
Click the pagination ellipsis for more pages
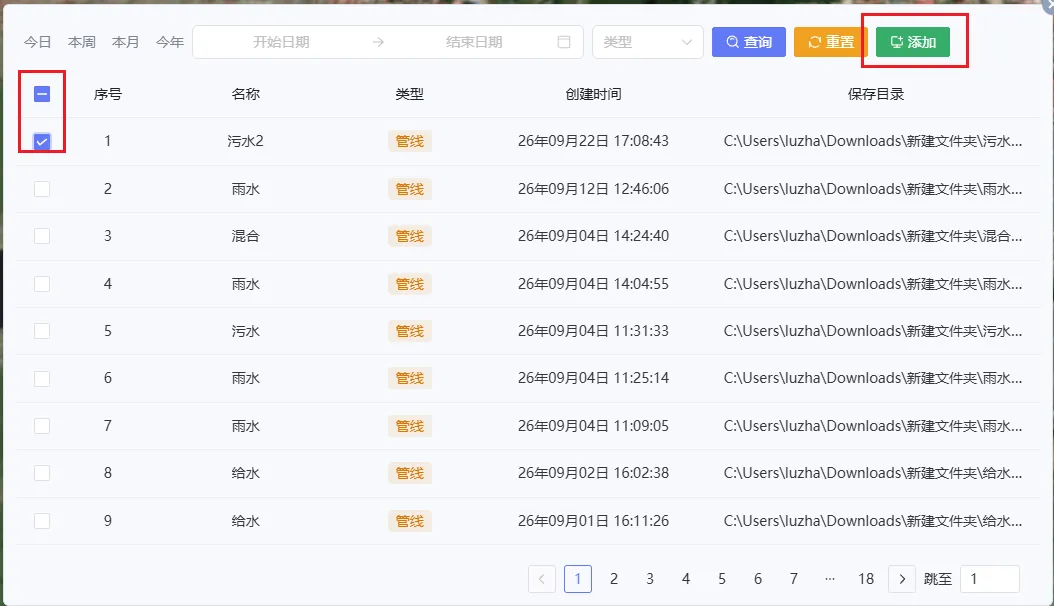click(x=830, y=579)
